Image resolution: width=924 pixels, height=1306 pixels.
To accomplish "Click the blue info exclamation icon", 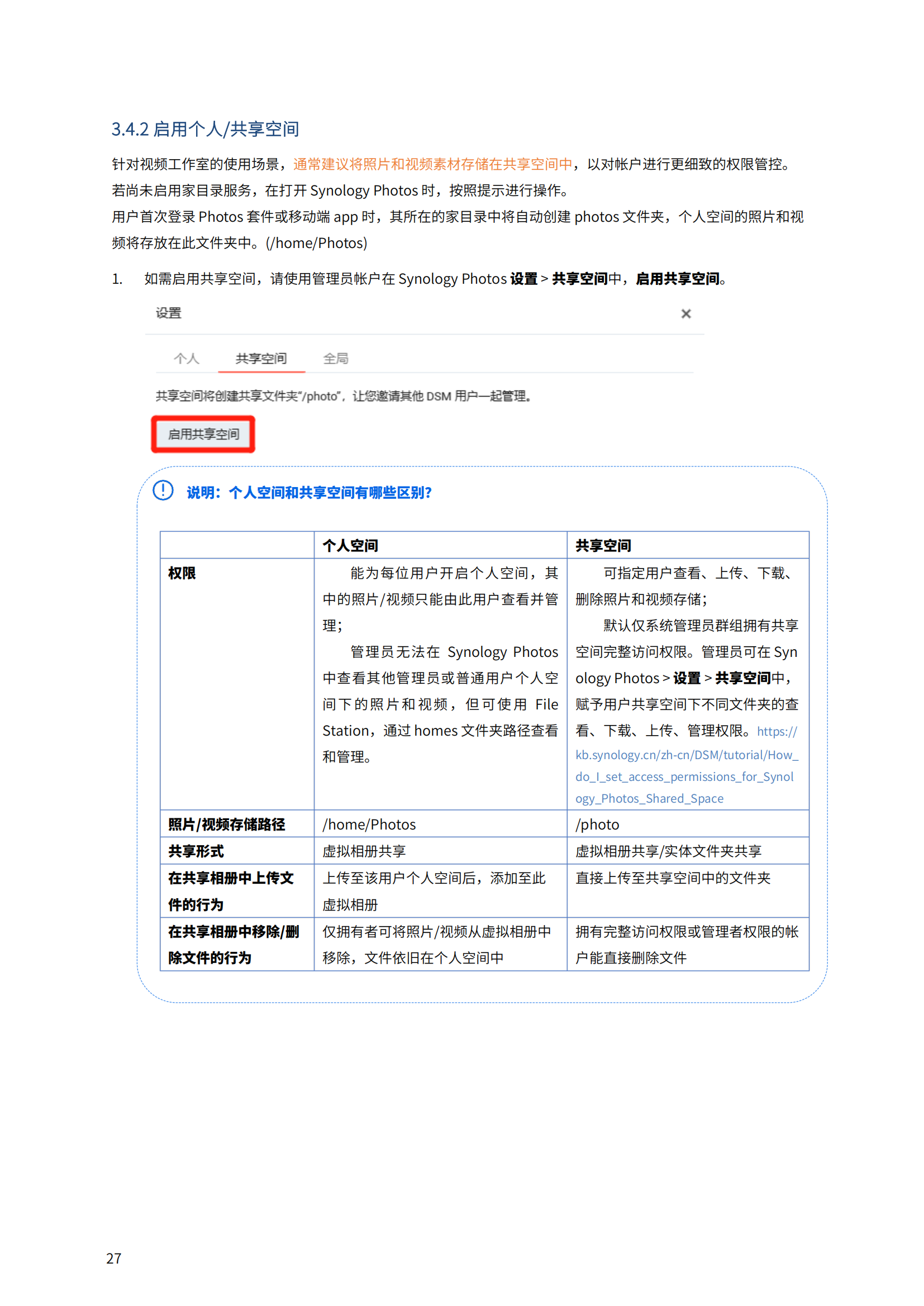I will [163, 490].
